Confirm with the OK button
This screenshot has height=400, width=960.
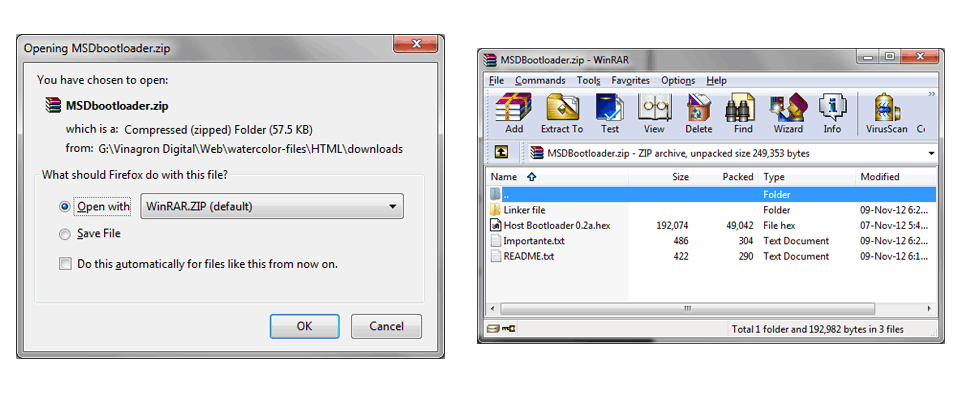(x=304, y=326)
